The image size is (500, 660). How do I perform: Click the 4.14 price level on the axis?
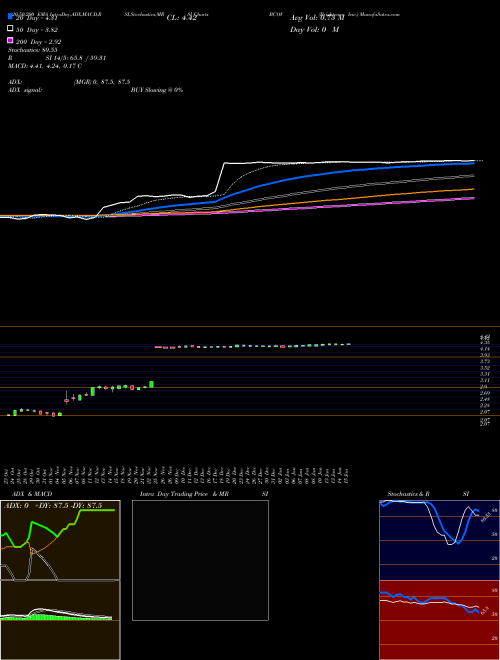click(485, 349)
